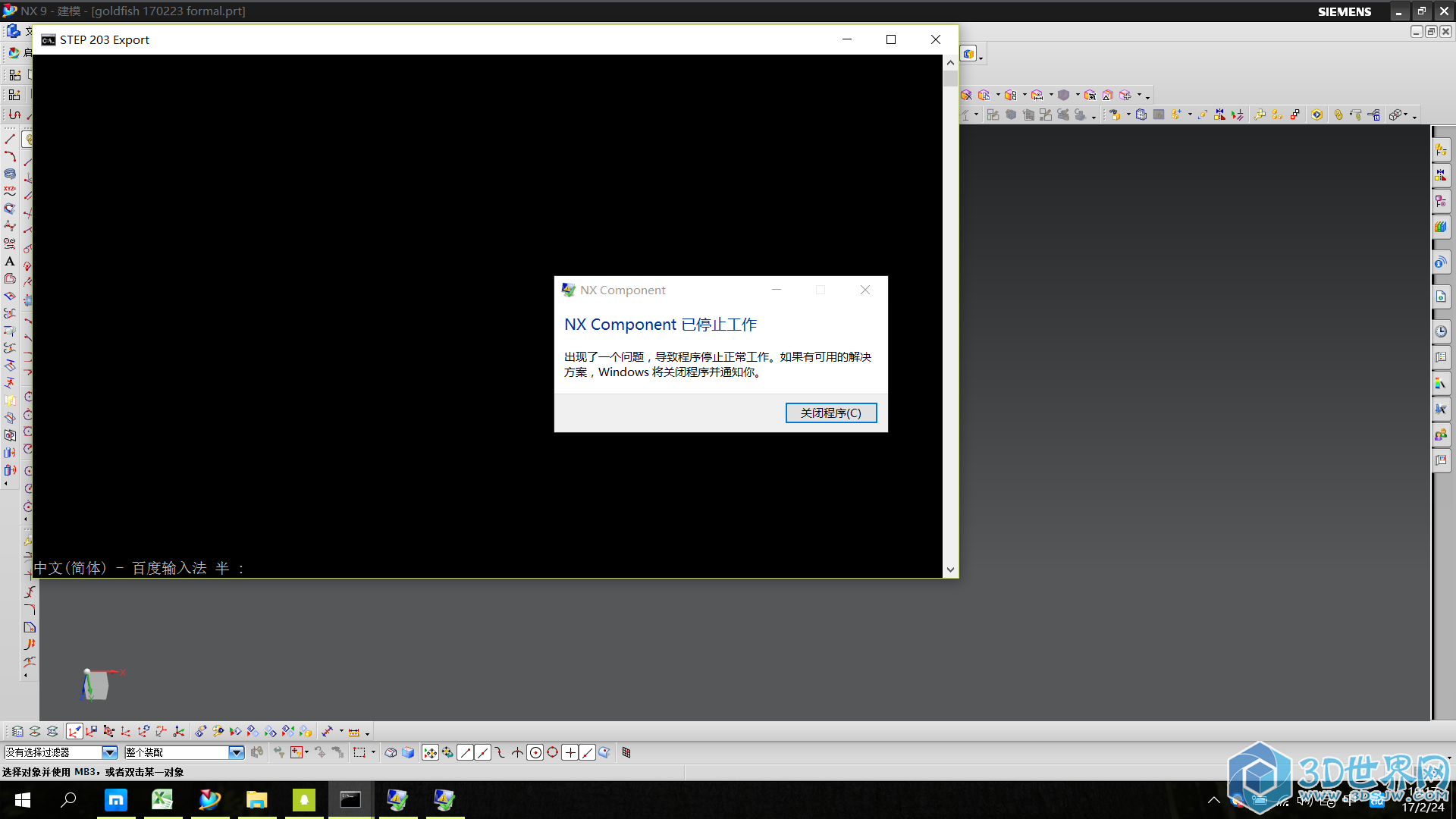
Task: Open the Windows Start menu
Action: 23,799
